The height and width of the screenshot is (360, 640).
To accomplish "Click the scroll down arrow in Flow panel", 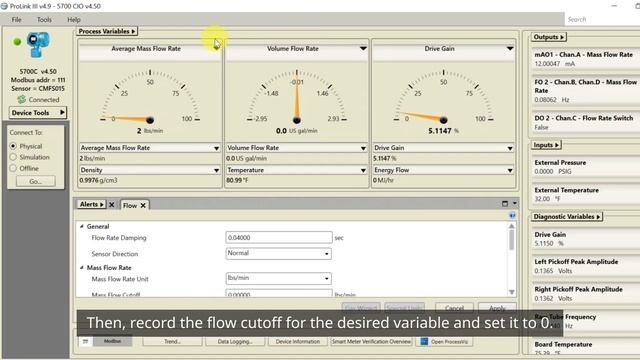I will [x=511, y=292].
